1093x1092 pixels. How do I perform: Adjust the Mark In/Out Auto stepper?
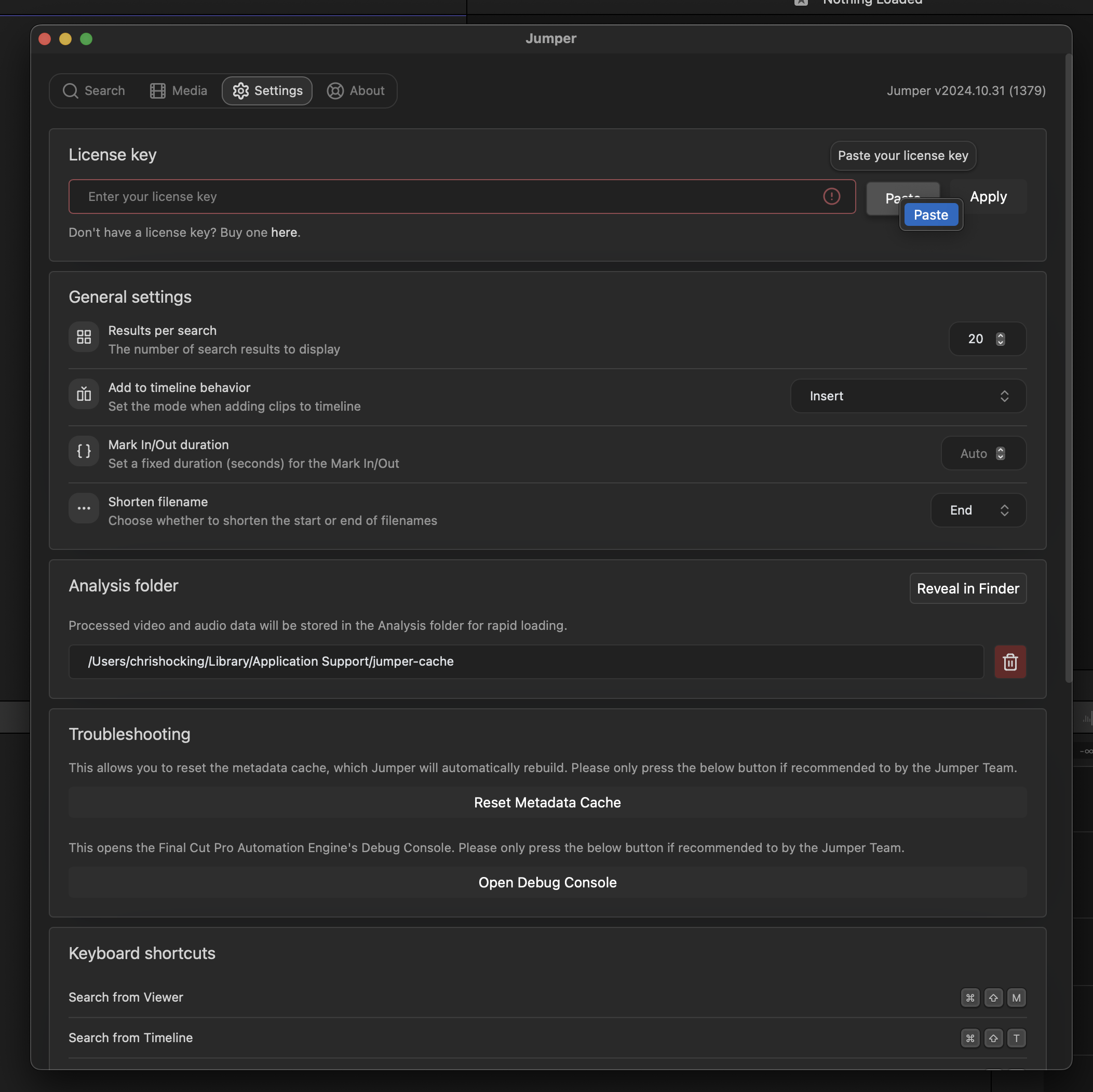[x=1000, y=453]
